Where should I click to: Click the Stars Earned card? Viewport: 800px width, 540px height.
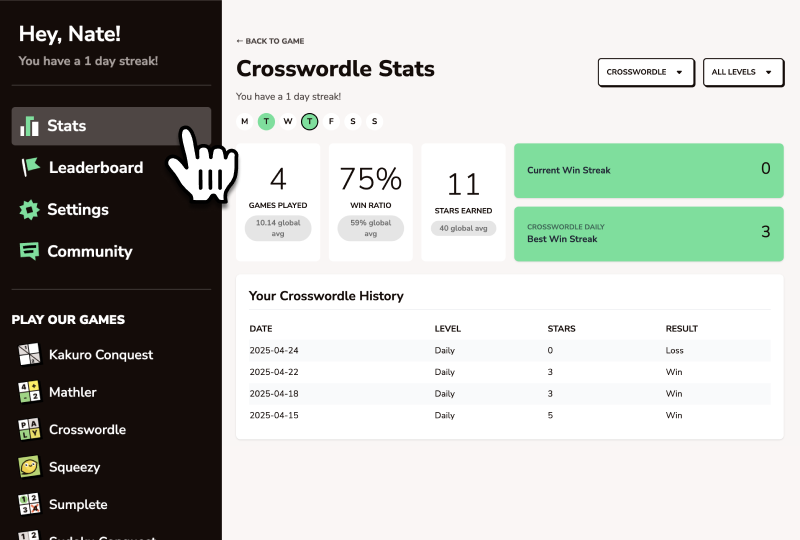point(463,202)
